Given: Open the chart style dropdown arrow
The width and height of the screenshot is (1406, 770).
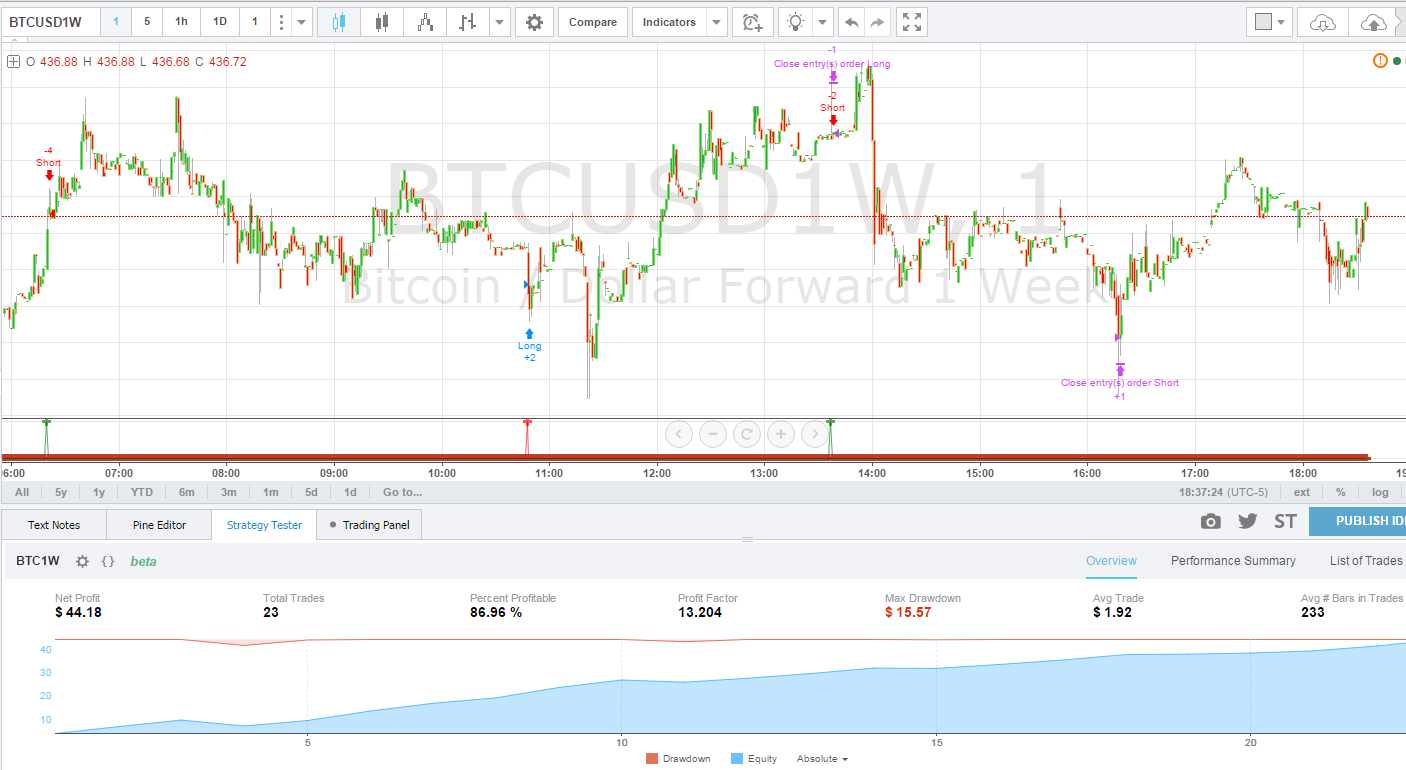Looking at the screenshot, I should [501, 22].
